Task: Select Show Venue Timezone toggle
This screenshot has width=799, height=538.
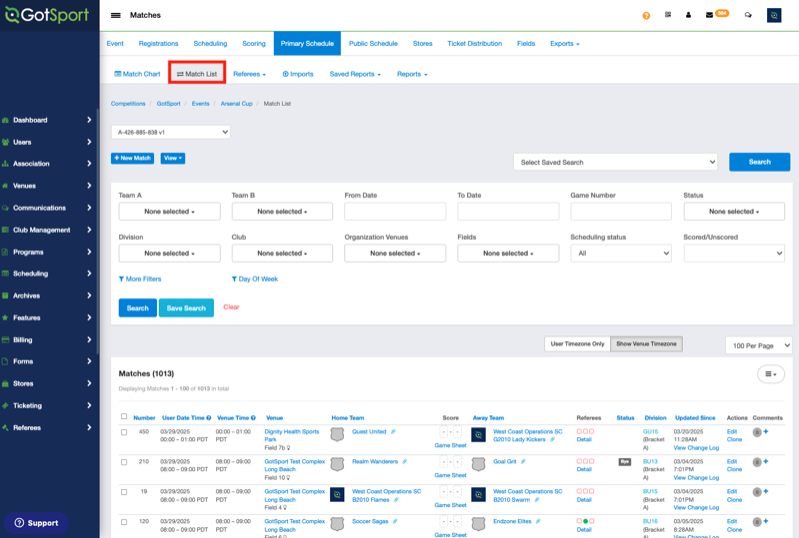Action: (646, 344)
